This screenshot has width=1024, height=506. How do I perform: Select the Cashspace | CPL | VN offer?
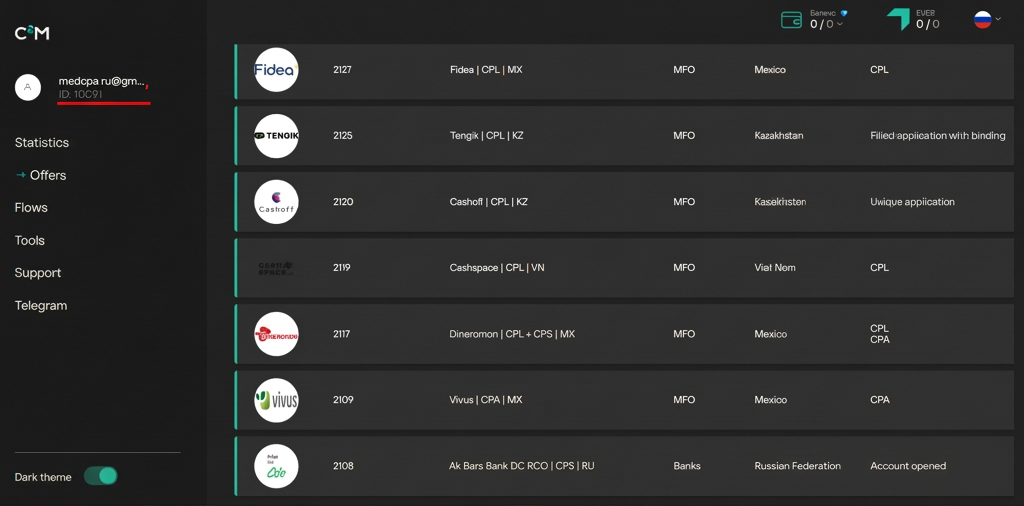tap(629, 268)
